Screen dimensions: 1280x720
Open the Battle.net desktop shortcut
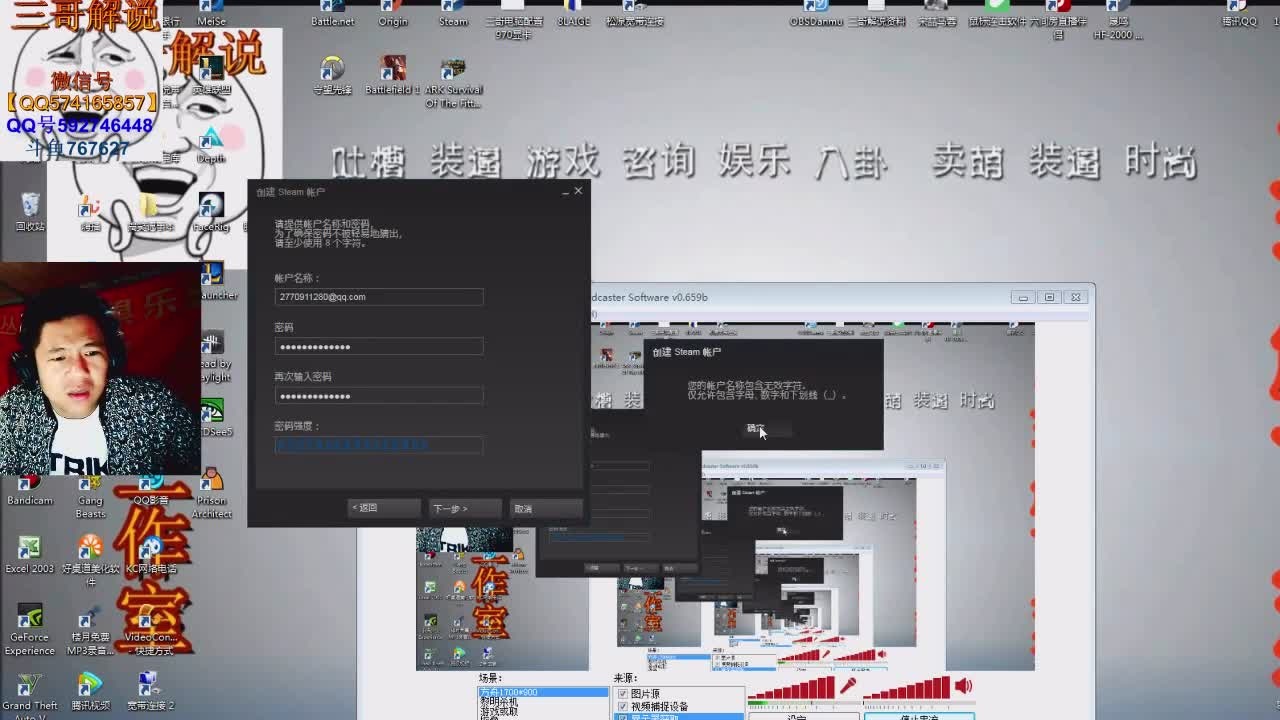point(332,14)
